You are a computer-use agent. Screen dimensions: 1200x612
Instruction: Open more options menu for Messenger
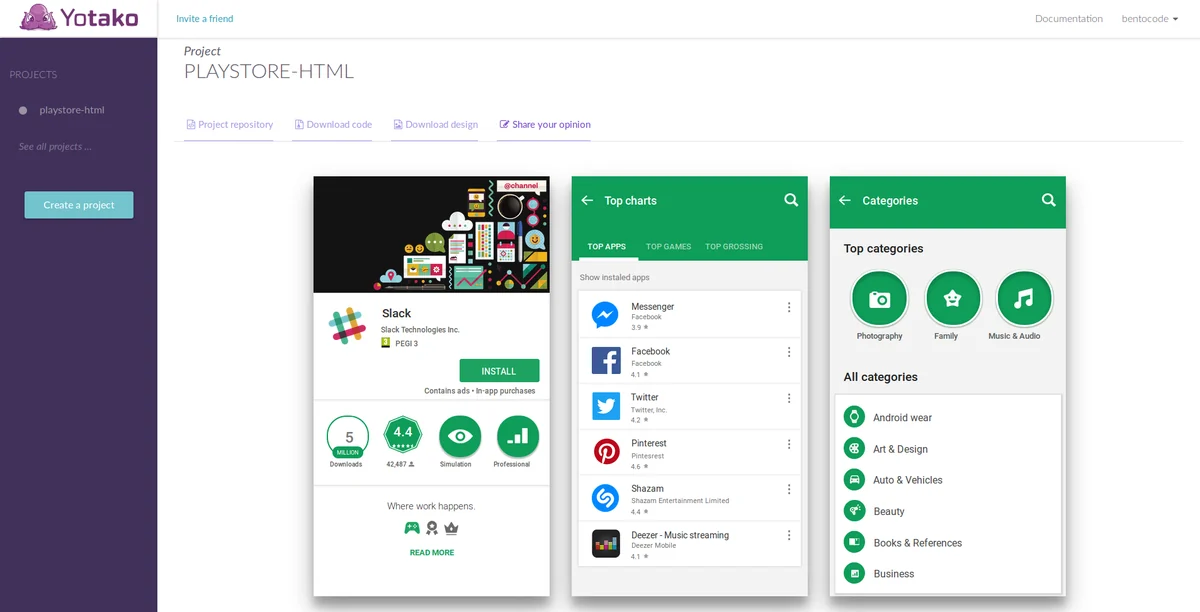[x=789, y=307]
